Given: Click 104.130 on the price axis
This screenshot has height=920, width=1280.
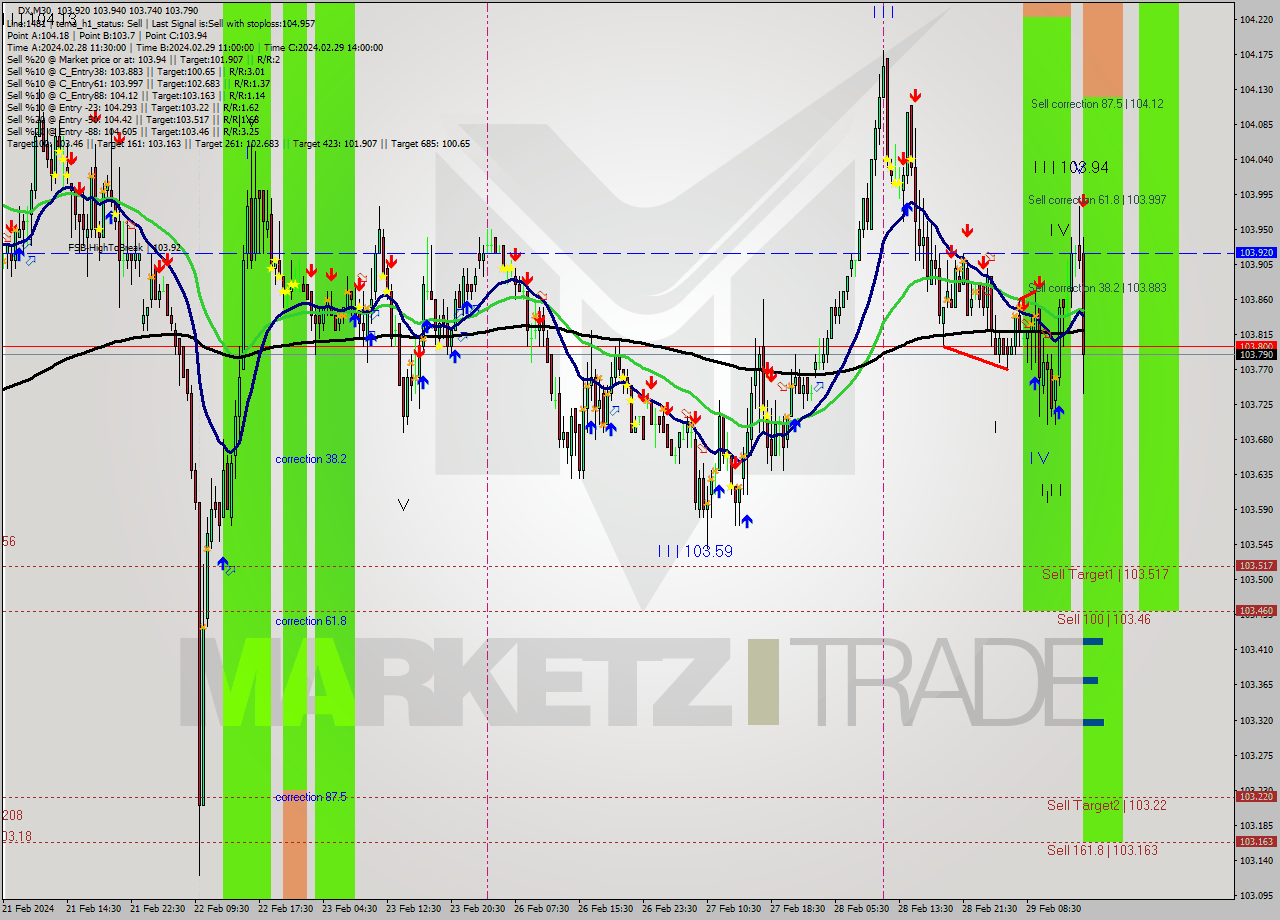Looking at the screenshot, I should click(1256, 89).
